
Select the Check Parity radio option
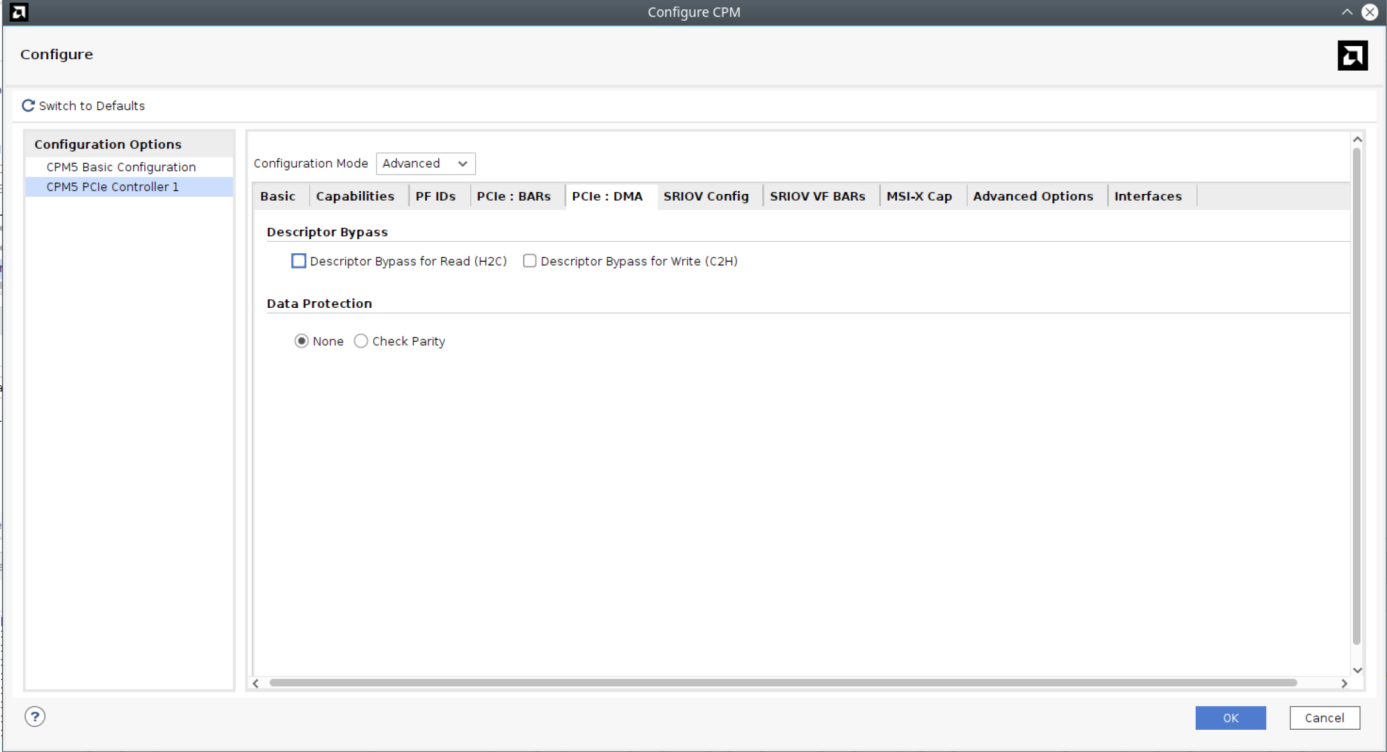pyautogui.click(x=361, y=341)
